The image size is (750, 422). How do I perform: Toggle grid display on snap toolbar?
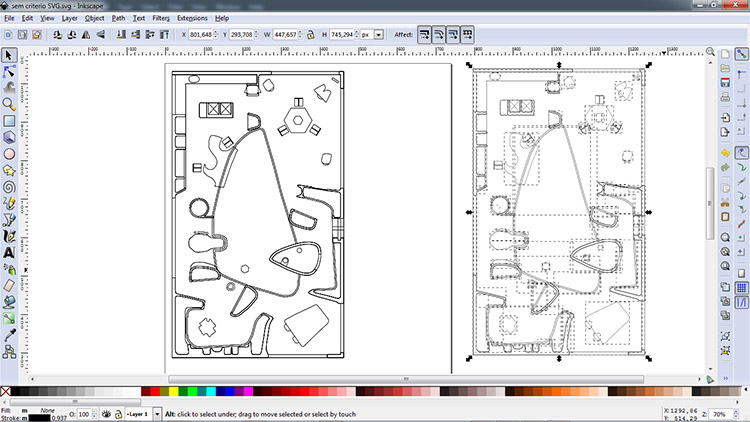pos(741,288)
